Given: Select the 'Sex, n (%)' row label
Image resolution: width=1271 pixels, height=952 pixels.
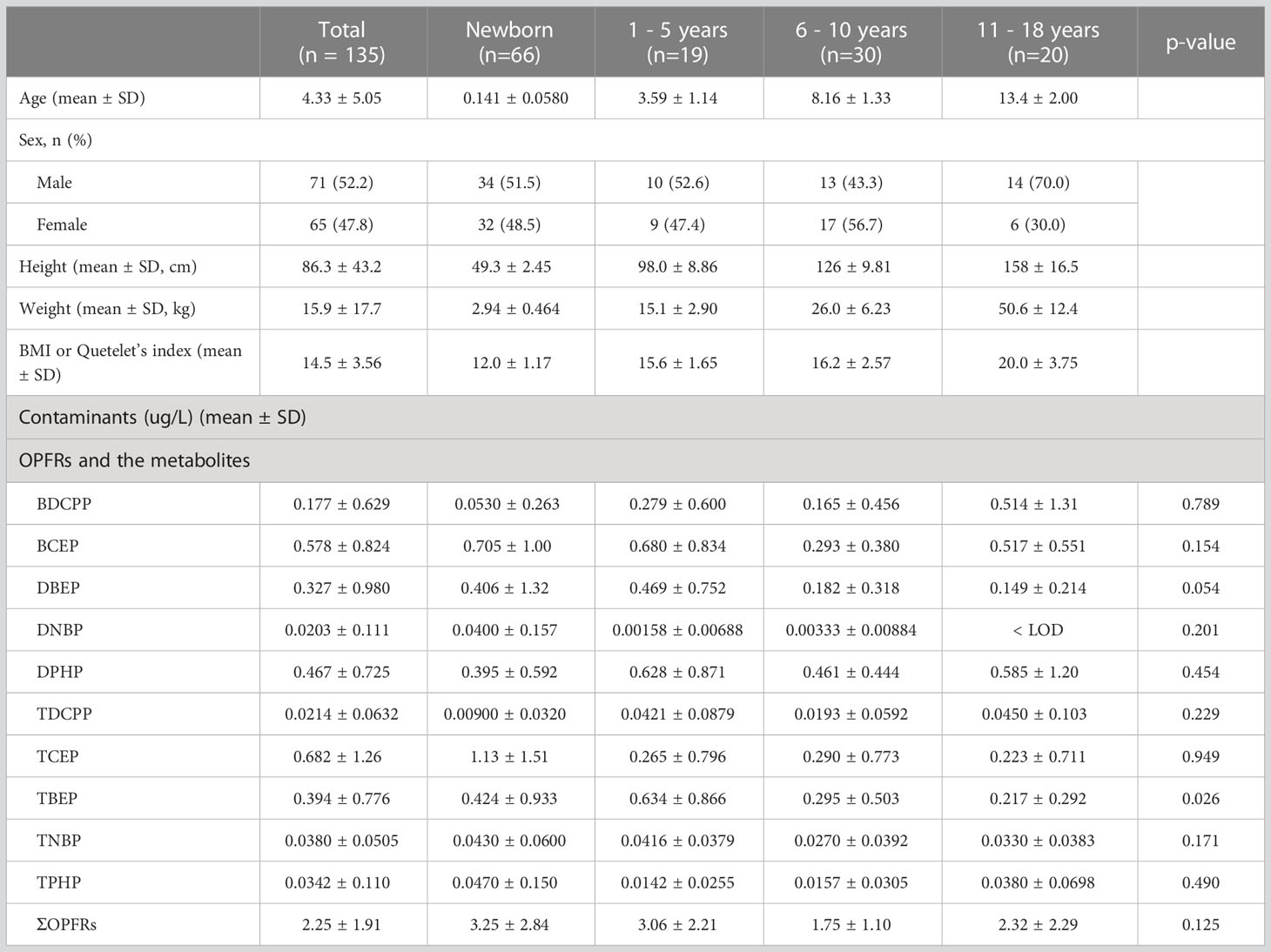Looking at the screenshot, I should click(55, 140).
